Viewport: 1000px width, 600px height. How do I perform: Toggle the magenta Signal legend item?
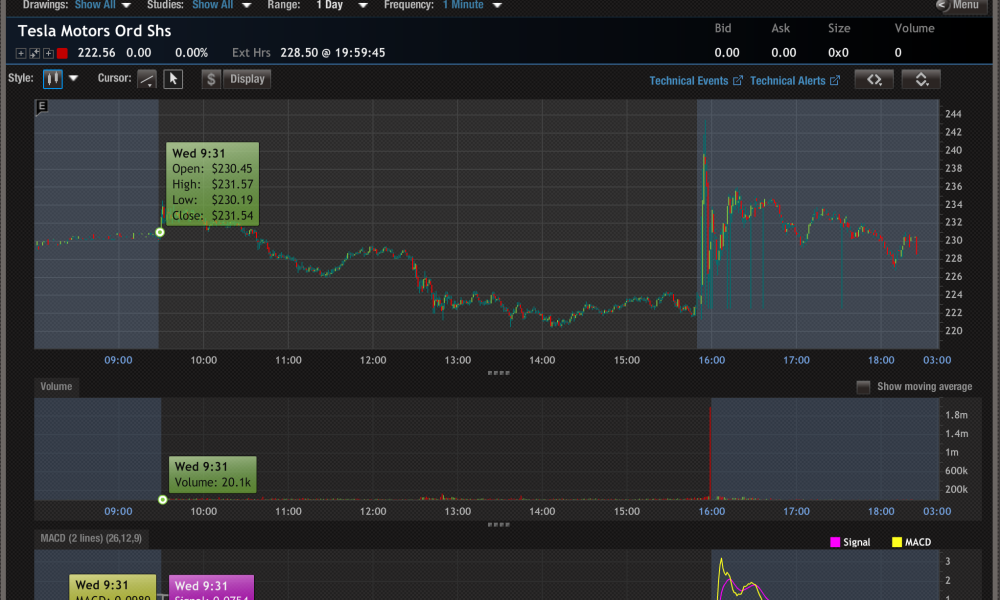click(x=850, y=542)
